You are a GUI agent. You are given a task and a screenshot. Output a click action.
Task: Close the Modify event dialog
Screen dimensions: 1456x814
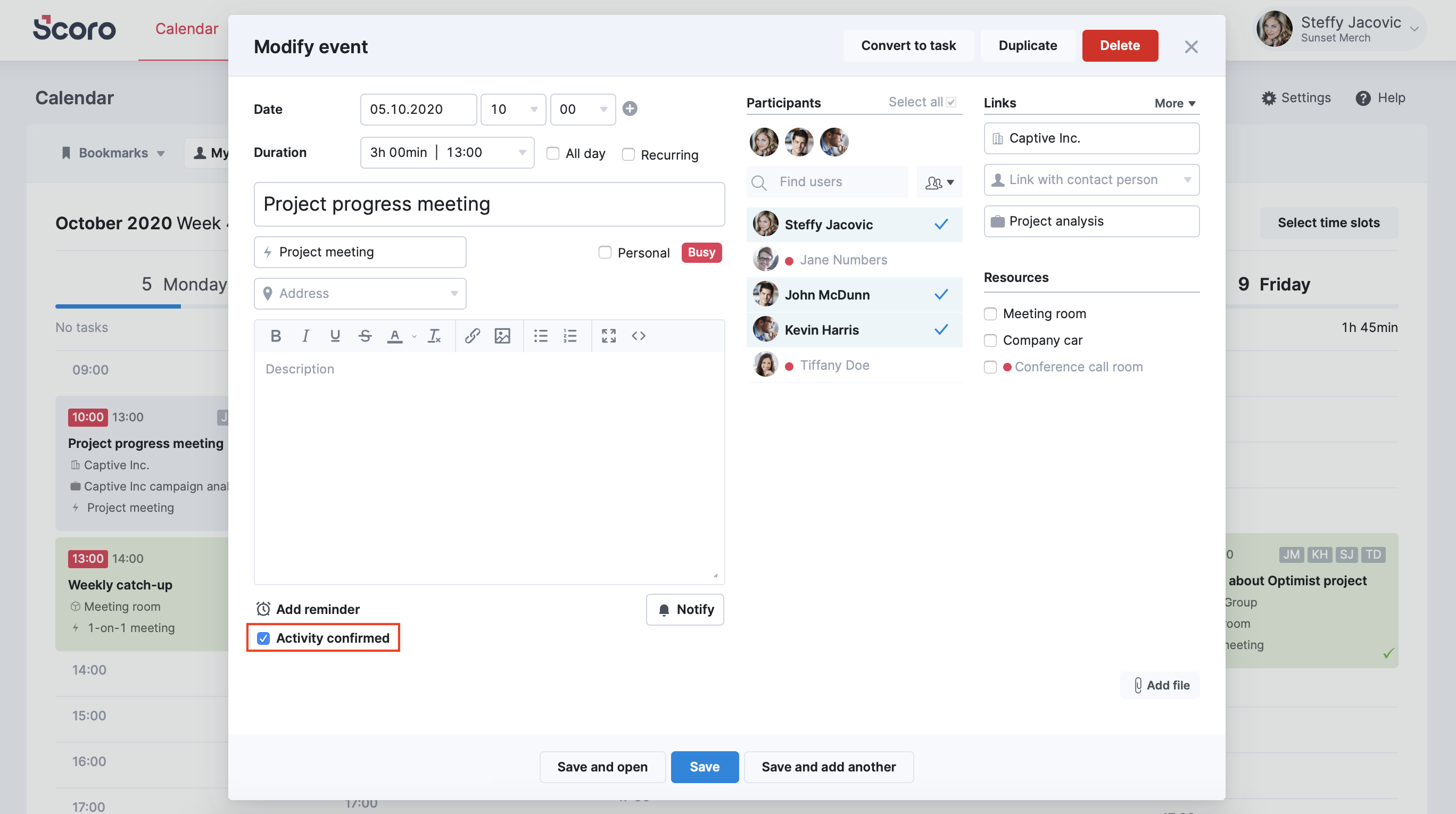(1191, 46)
